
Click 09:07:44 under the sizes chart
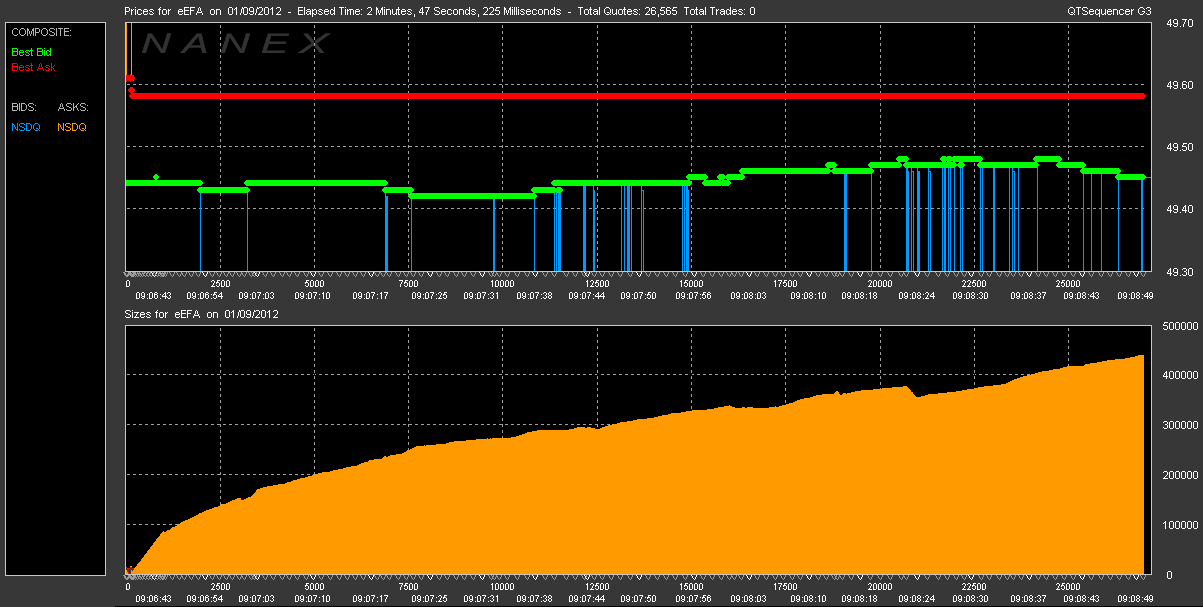pyautogui.click(x=588, y=599)
